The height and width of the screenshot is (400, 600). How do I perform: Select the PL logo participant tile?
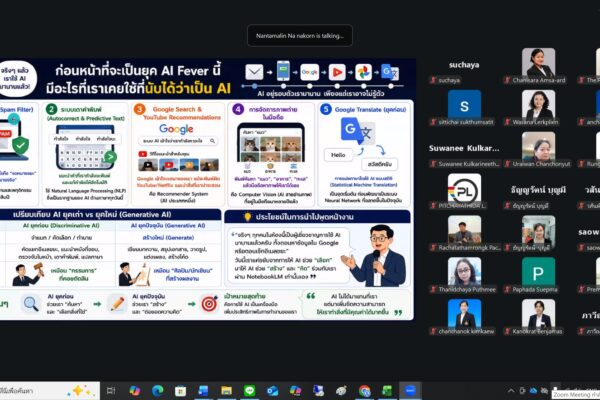[464, 188]
